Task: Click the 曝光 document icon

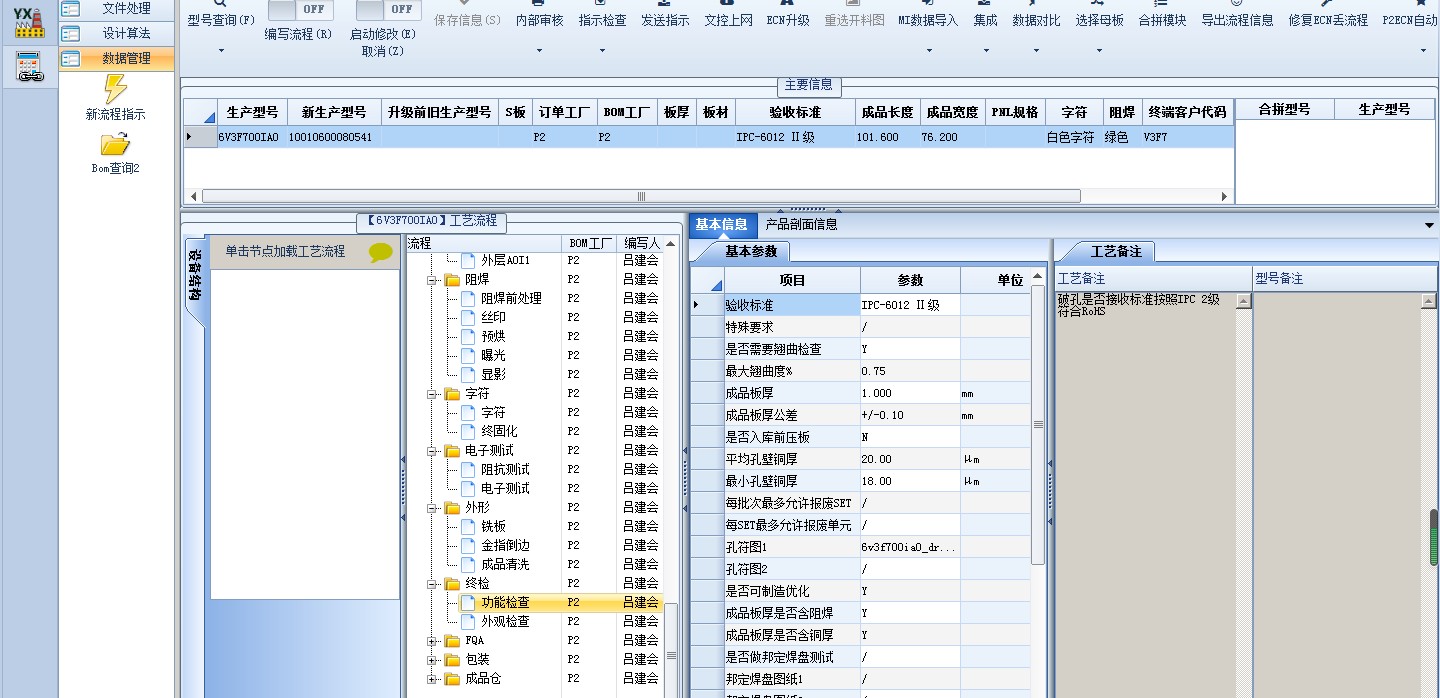Action: tap(468, 355)
